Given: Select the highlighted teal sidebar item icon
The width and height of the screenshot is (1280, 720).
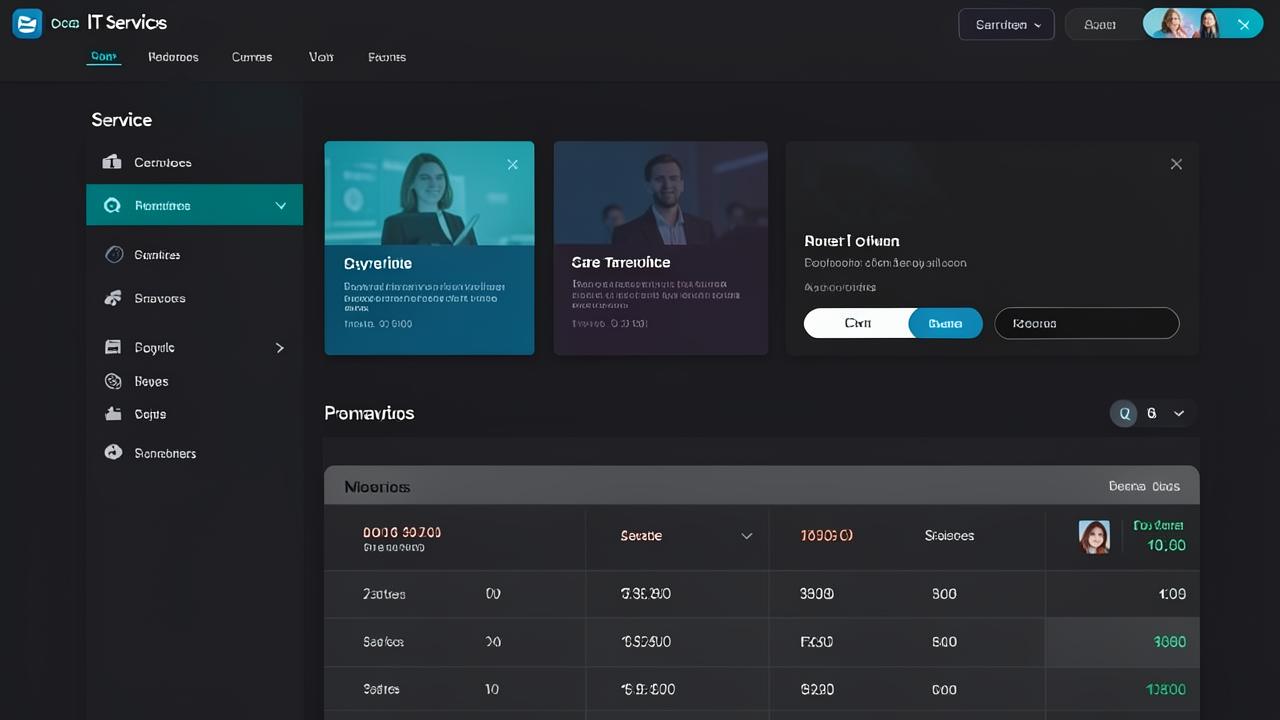Looking at the screenshot, I should pos(112,205).
